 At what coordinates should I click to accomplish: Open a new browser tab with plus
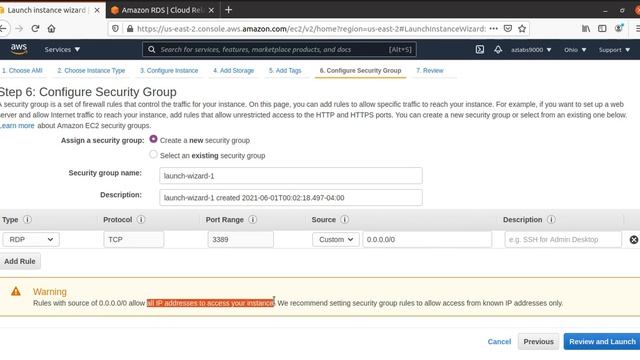click(229, 10)
